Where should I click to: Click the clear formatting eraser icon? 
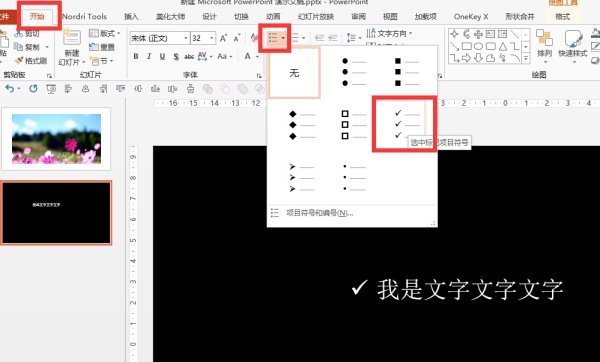[254, 38]
